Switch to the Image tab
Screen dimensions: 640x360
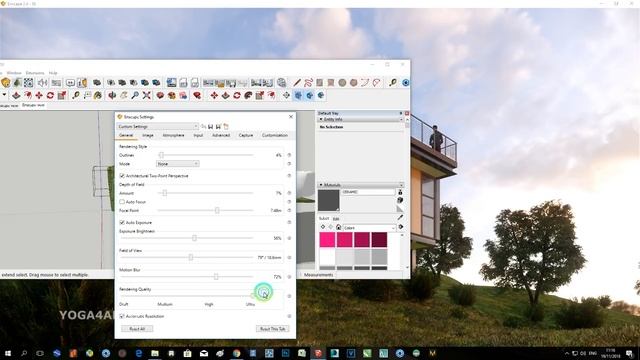pyautogui.click(x=148, y=135)
